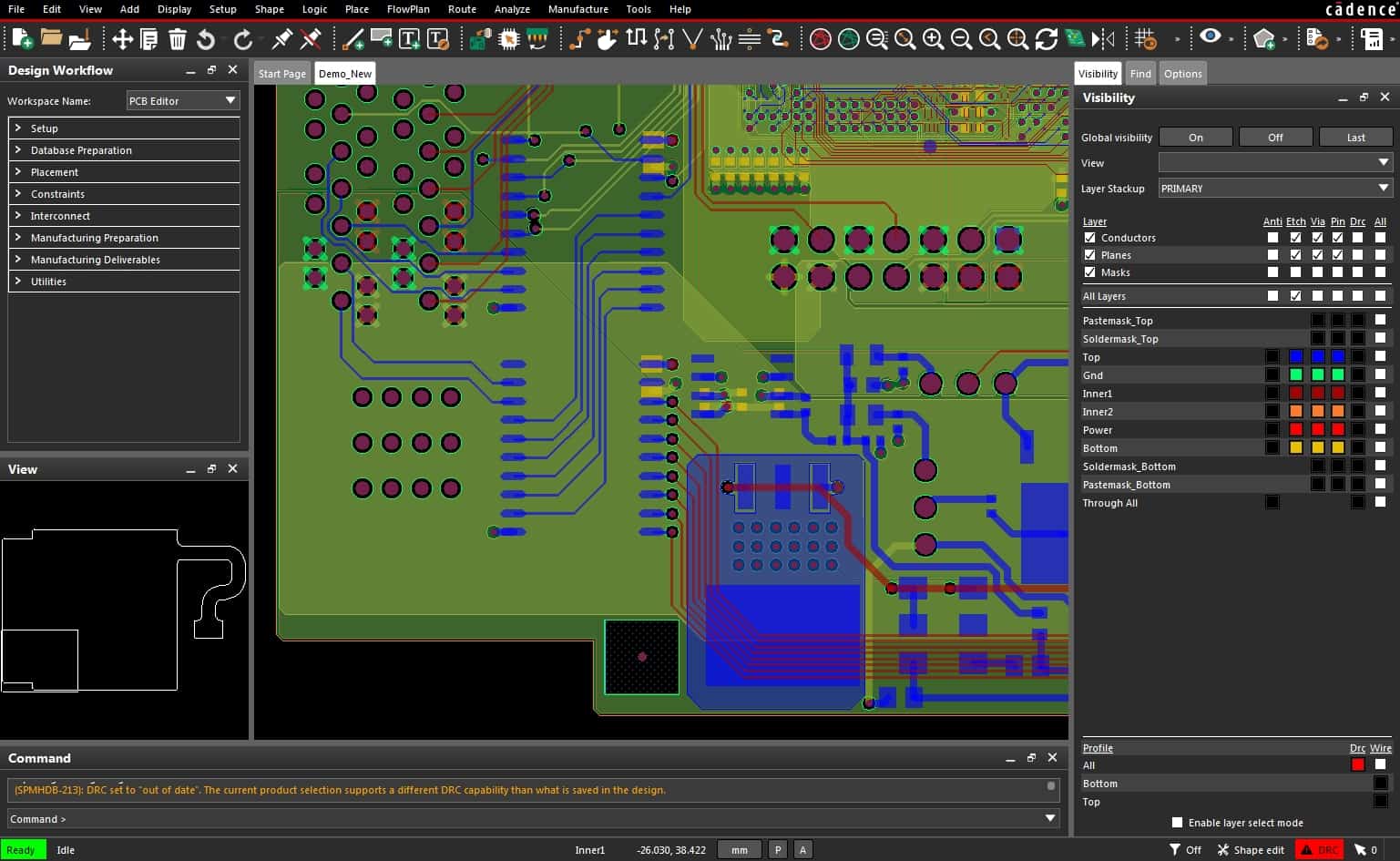Uncheck the Masks layer checkbox
Image resolution: width=1400 pixels, height=861 pixels.
1089,272
